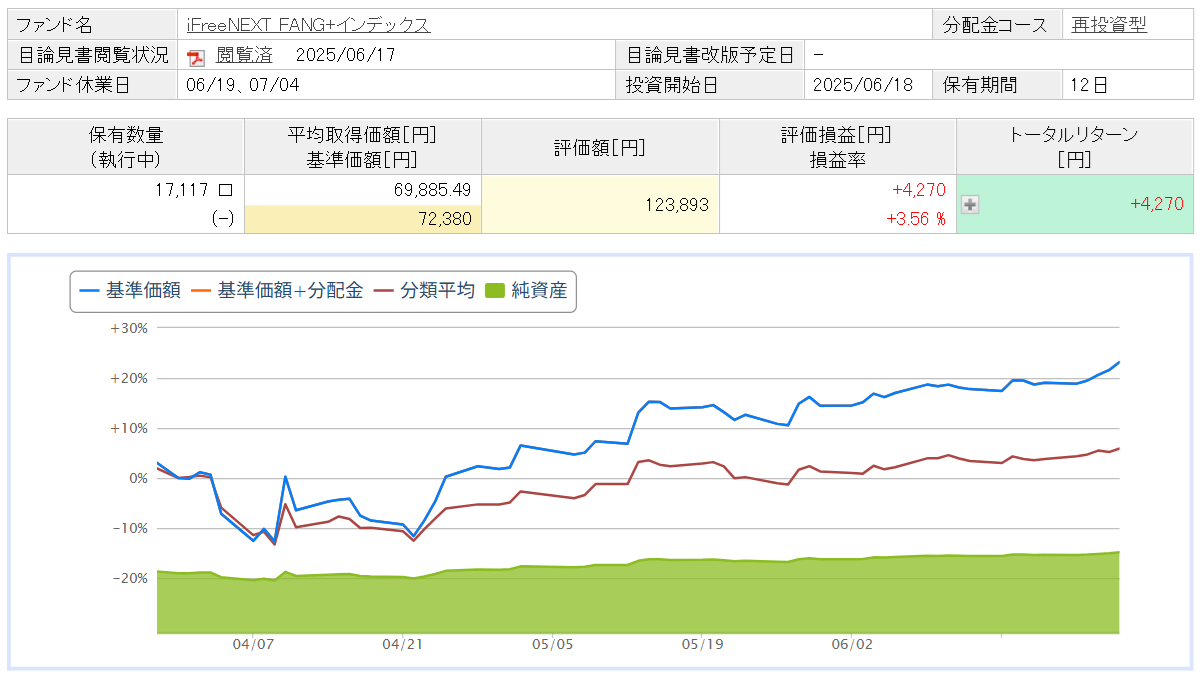Toggle the 基準価額+分配金 legend series
The image size is (1200, 675).
[276, 291]
